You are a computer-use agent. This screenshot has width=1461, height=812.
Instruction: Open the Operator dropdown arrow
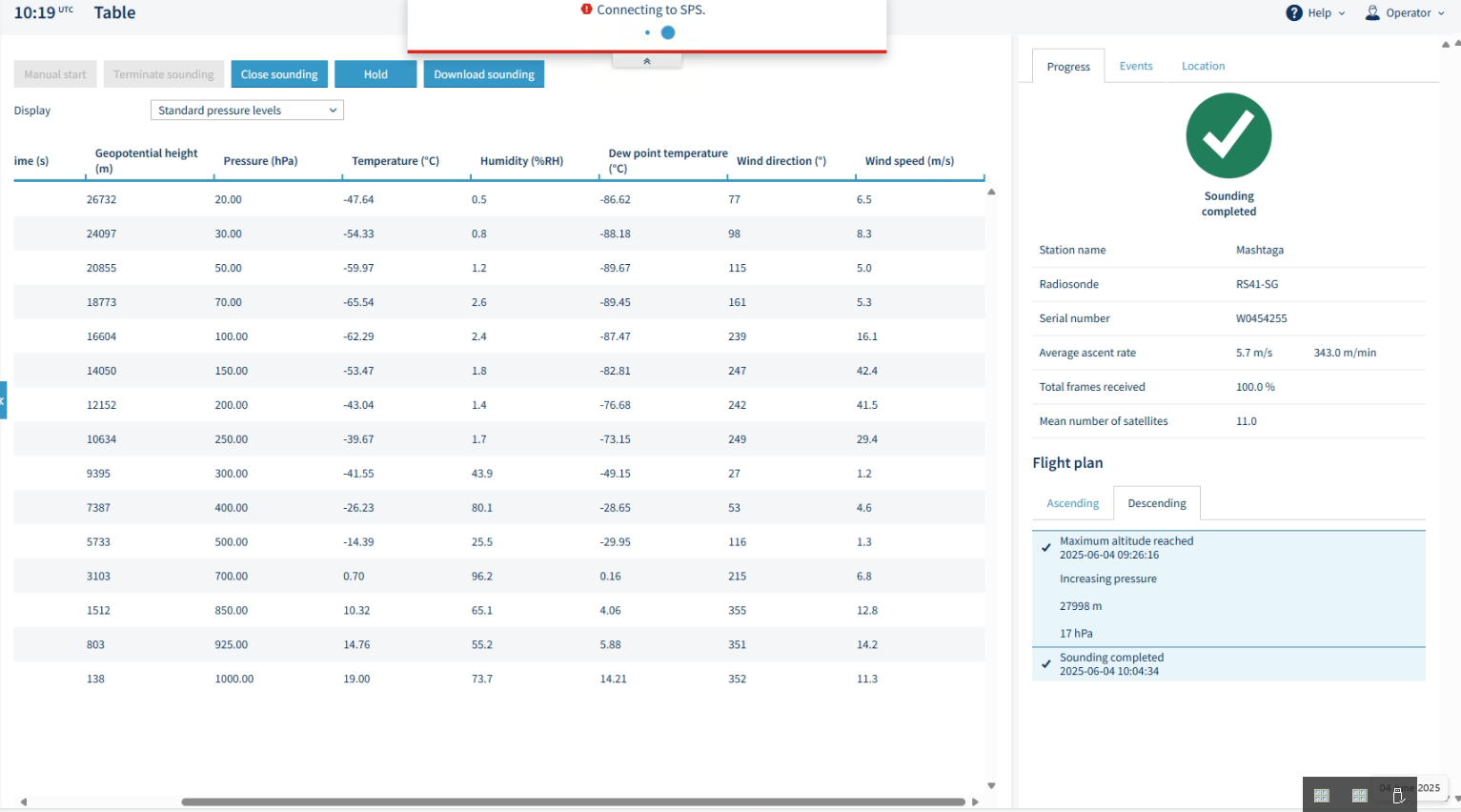click(x=1441, y=13)
